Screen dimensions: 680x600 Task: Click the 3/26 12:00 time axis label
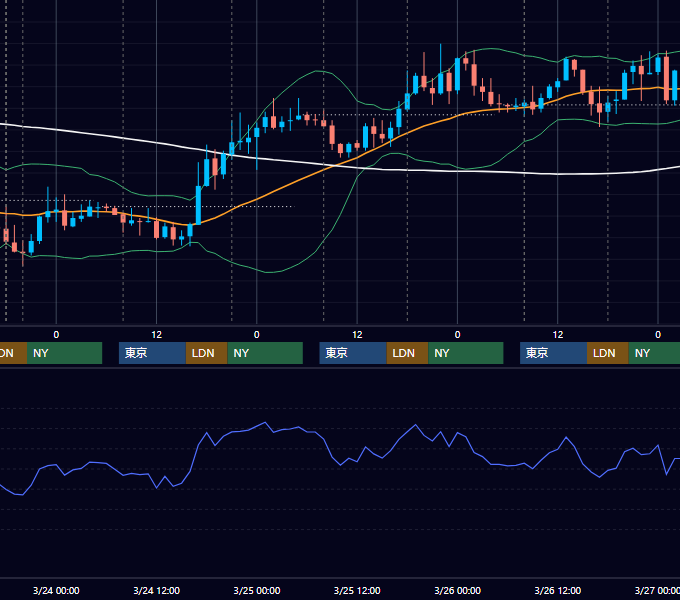[x=558, y=590]
